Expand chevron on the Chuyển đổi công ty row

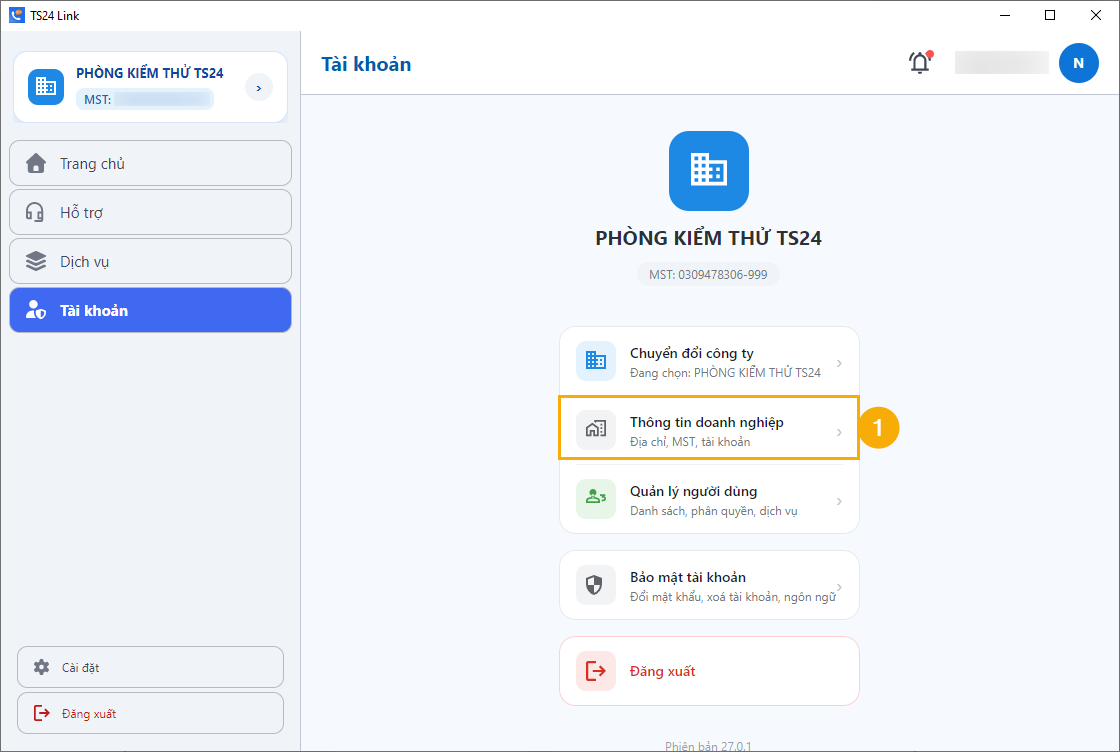[x=839, y=364]
